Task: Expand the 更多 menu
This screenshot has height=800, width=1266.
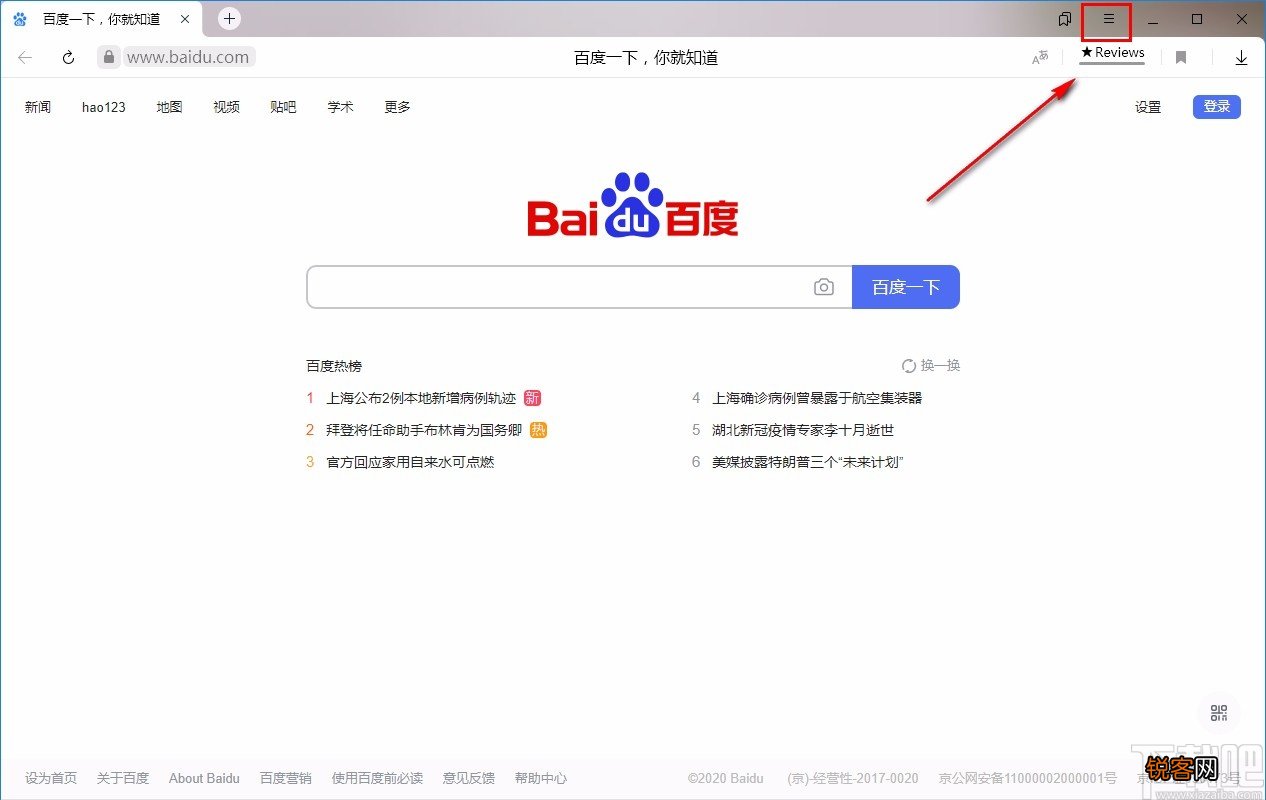Action: pyautogui.click(x=397, y=107)
